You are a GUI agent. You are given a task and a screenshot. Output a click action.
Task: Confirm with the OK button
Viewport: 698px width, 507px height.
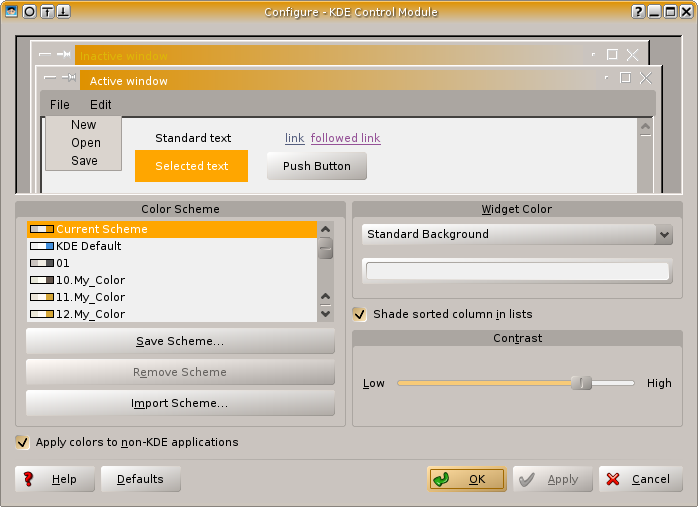[467, 479]
